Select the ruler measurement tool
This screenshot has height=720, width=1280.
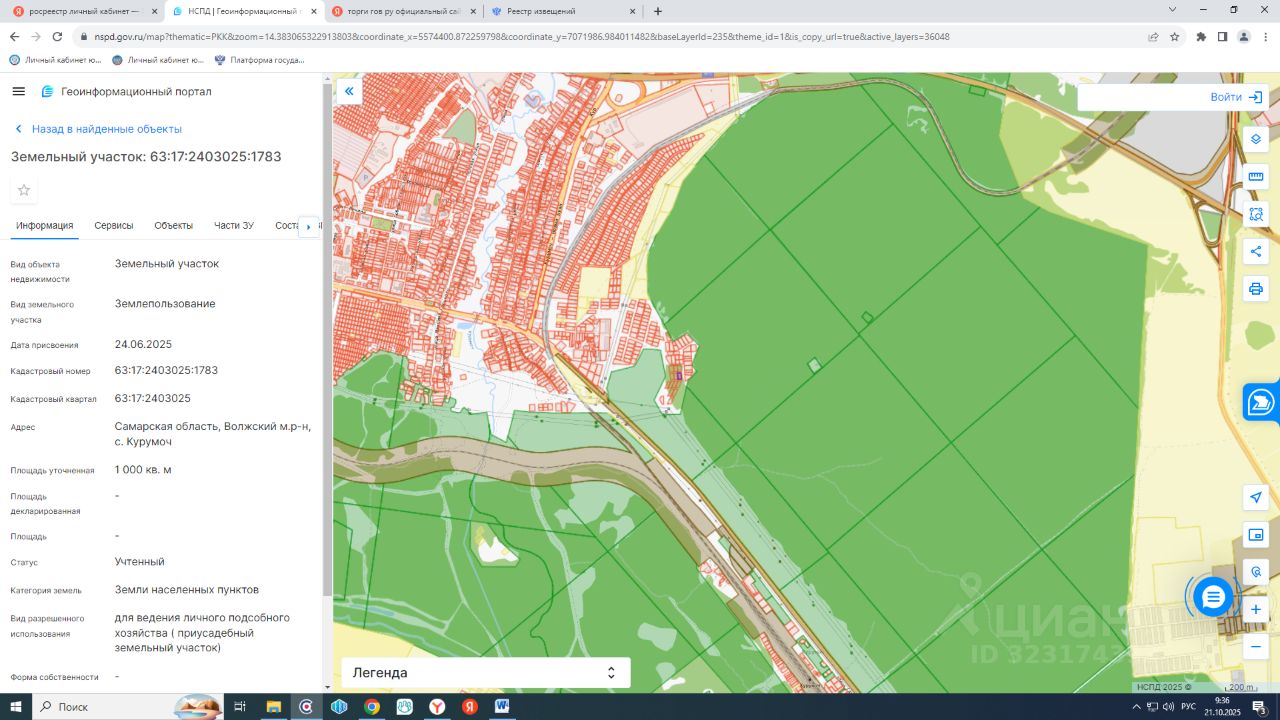[x=1256, y=177]
